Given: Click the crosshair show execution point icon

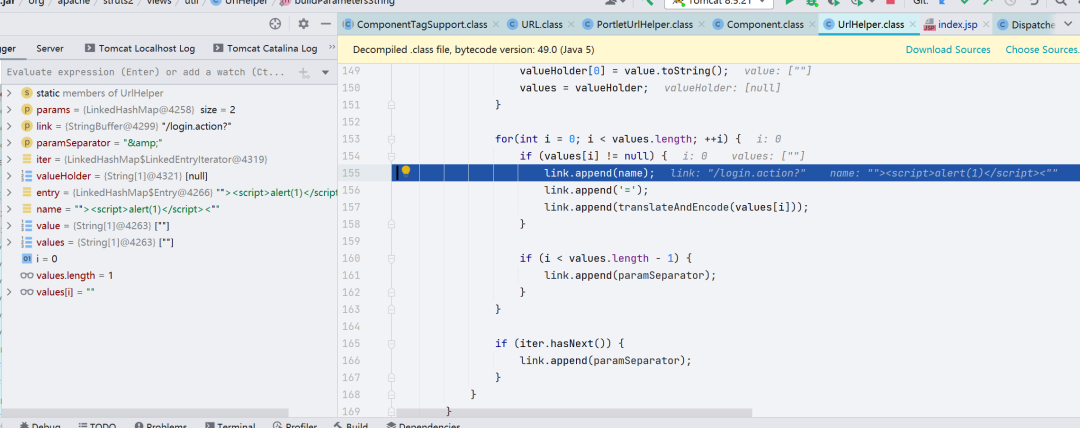Looking at the screenshot, I should 276,23.
